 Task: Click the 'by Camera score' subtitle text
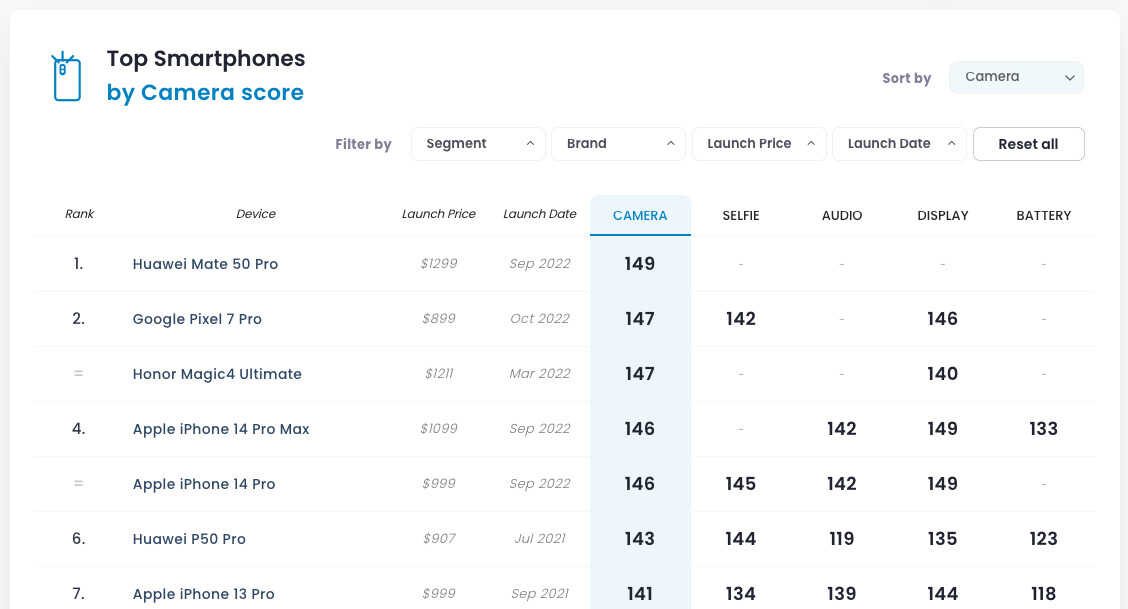coord(205,93)
